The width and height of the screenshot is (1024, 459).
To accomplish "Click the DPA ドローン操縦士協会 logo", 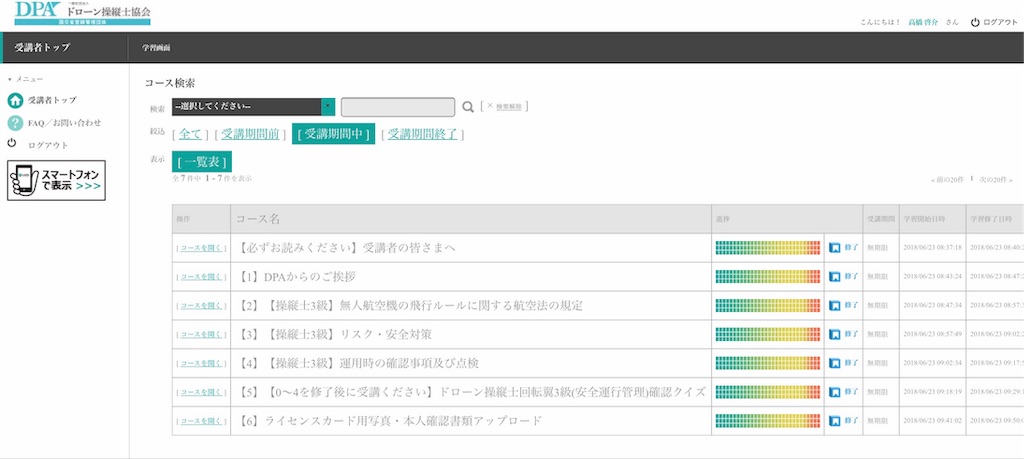I will (x=82, y=14).
